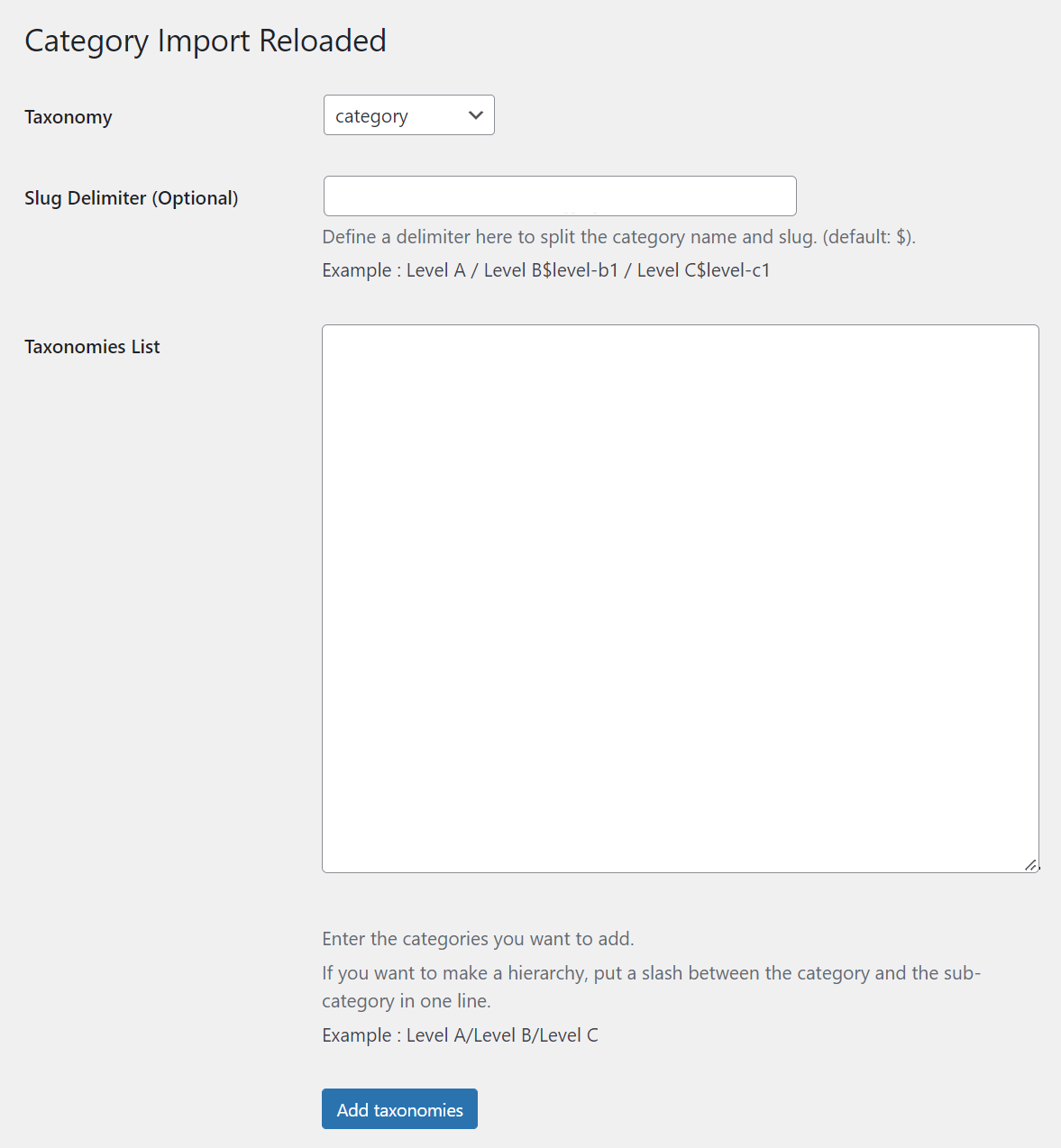Click the 'Taxonomy' field label

coord(69,117)
